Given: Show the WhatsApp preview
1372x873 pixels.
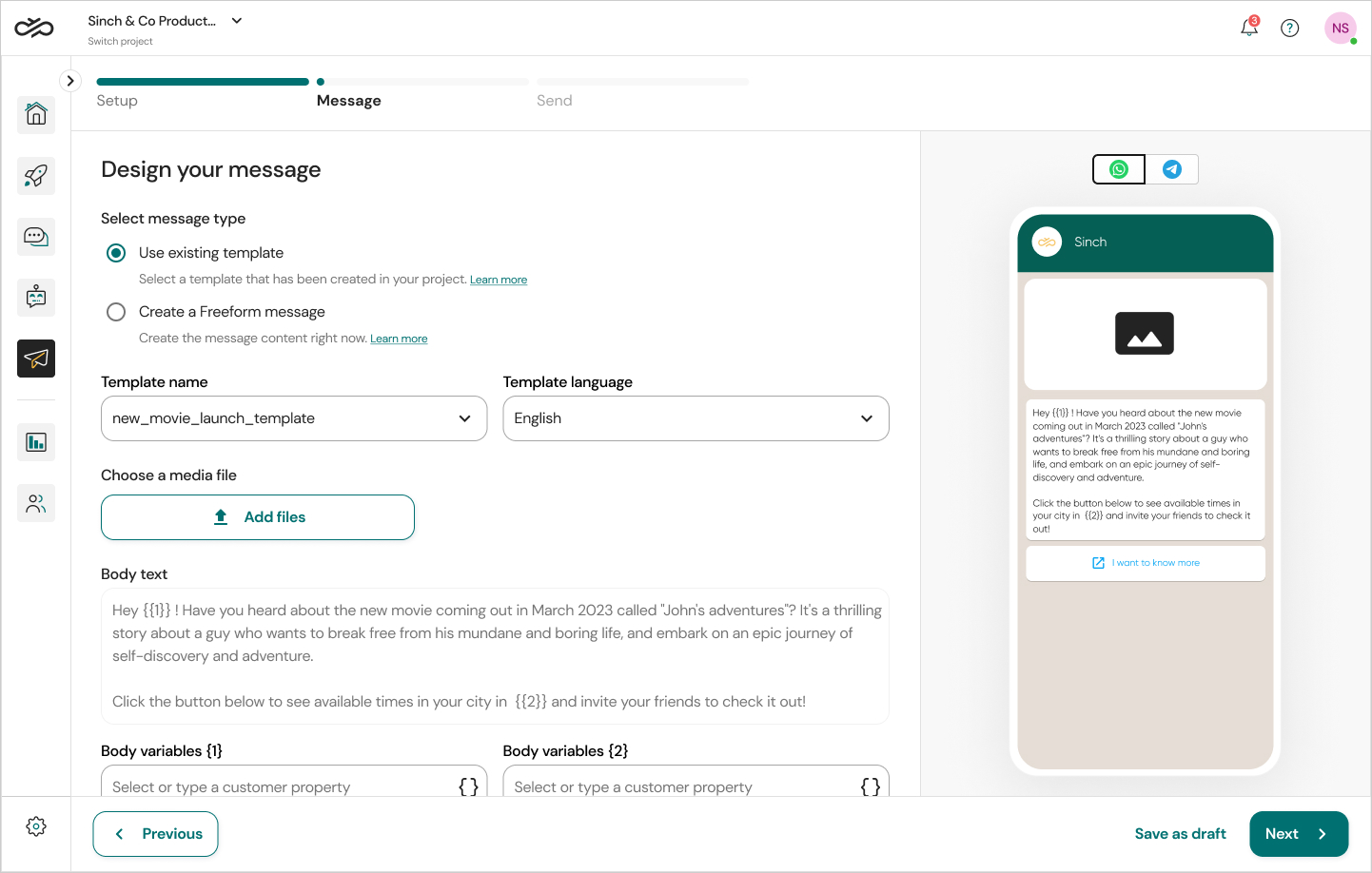Looking at the screenshot, I should point(1118,168).
